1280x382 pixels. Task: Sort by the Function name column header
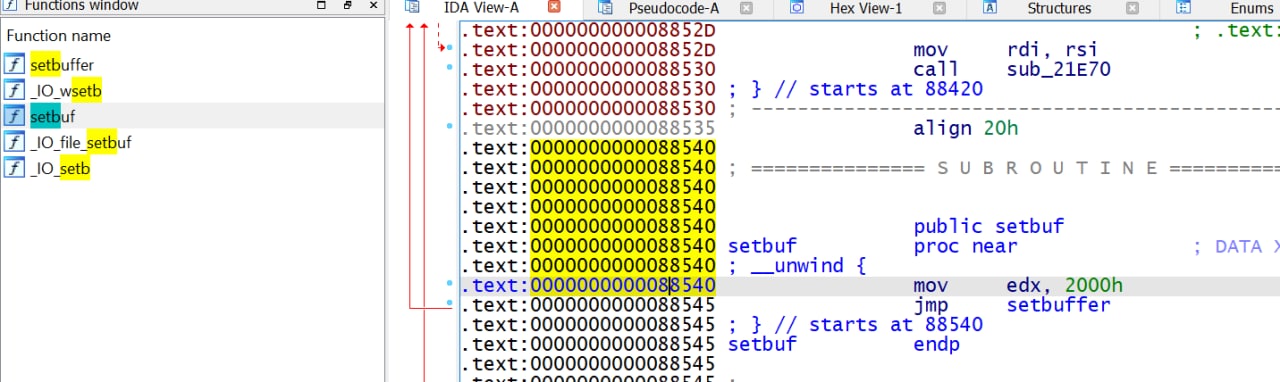pos(58,35)
